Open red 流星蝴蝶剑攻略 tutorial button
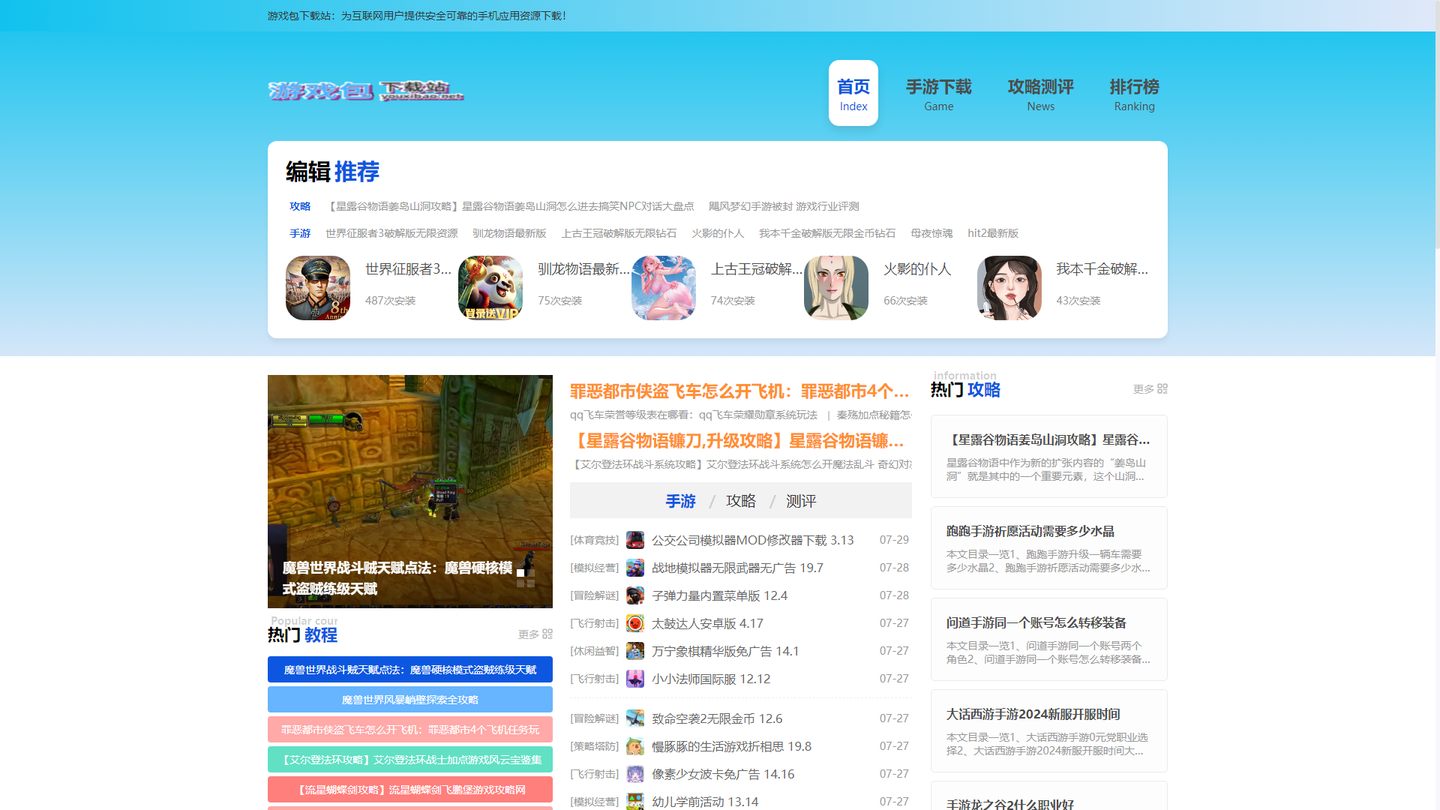Viewport: 1440px width, 810px height. click(x=410, y=790)
